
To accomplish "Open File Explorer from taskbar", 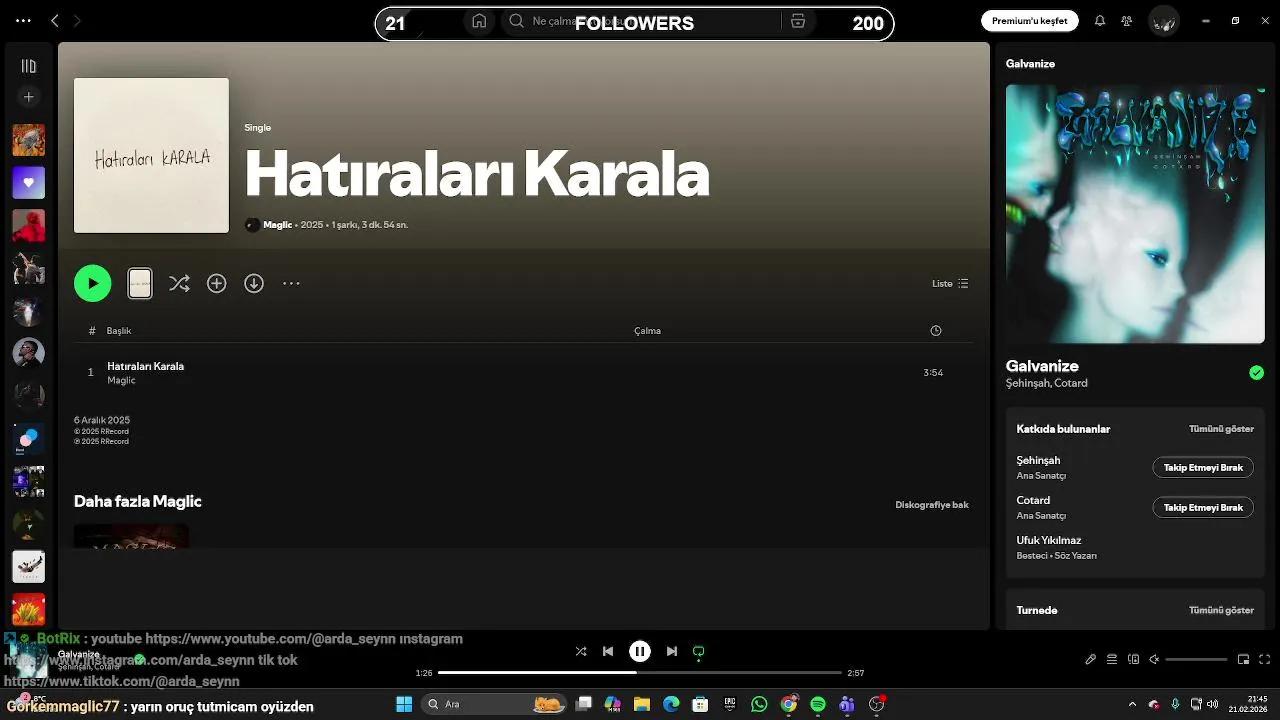I will (642, 704).
